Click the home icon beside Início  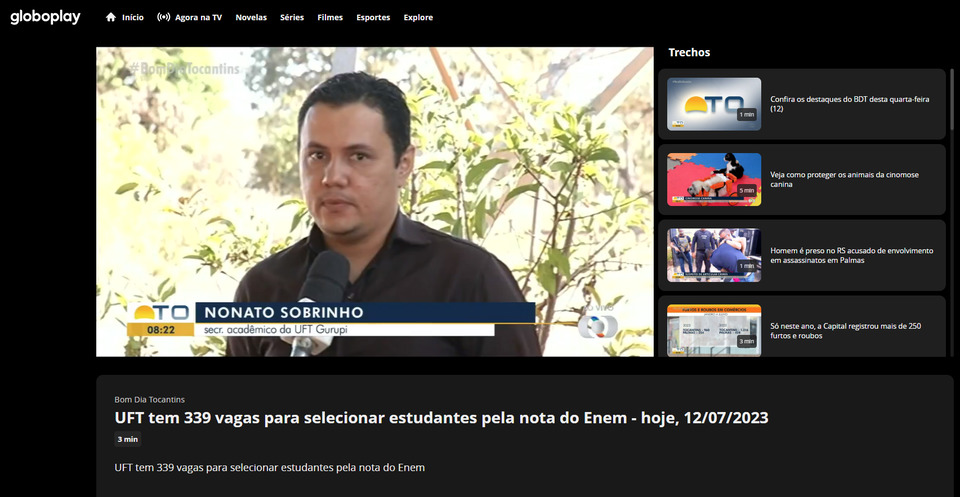pos(111,17)
